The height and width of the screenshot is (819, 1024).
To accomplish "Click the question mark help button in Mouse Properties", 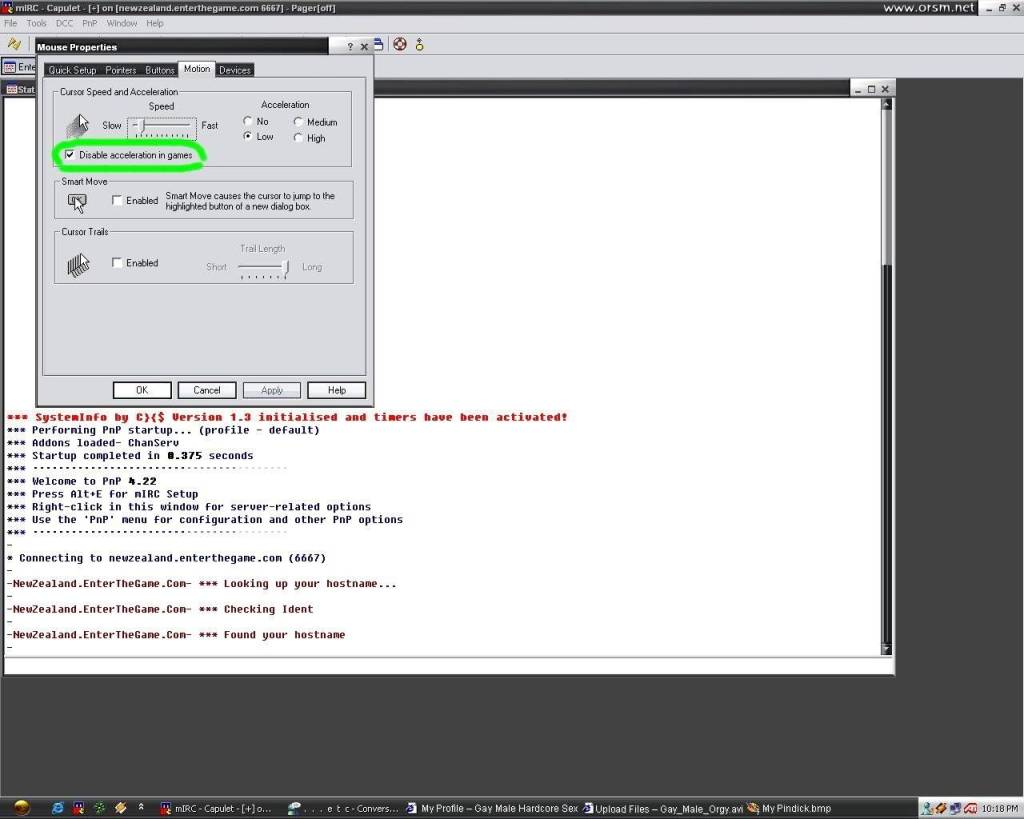I will click(x=350, y=46).
